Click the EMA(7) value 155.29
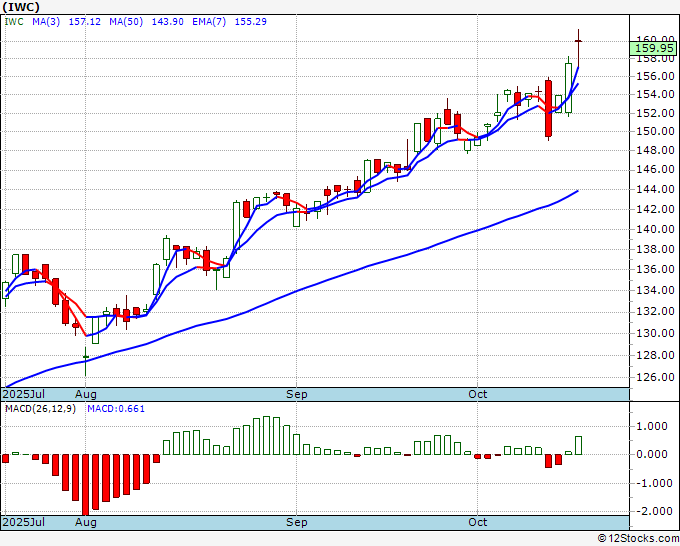The height and width of the screenshot is (546, 680). (x=251, y=22)
